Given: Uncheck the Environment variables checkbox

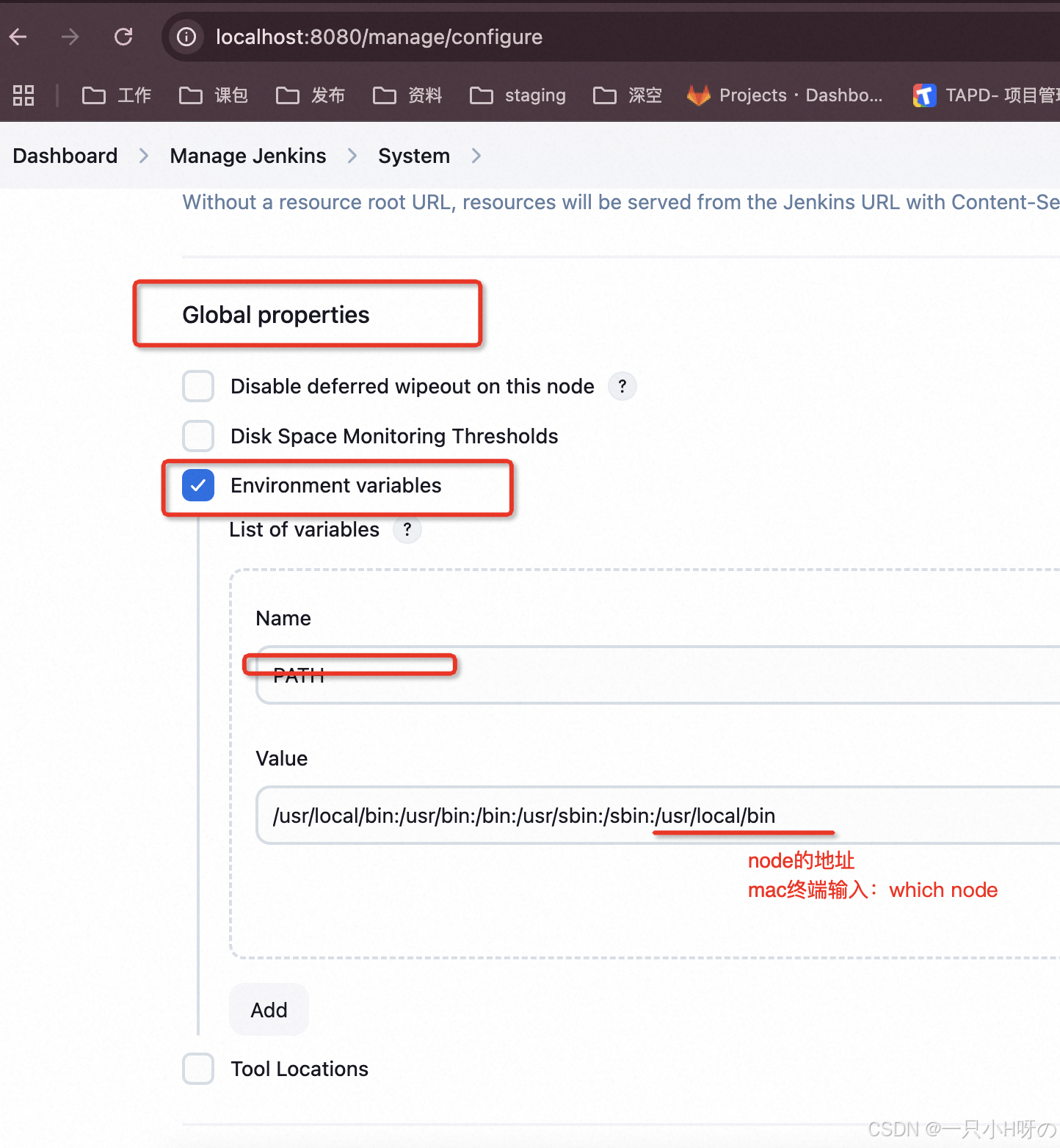Looking at the screenshot, I should coord(198,485).
